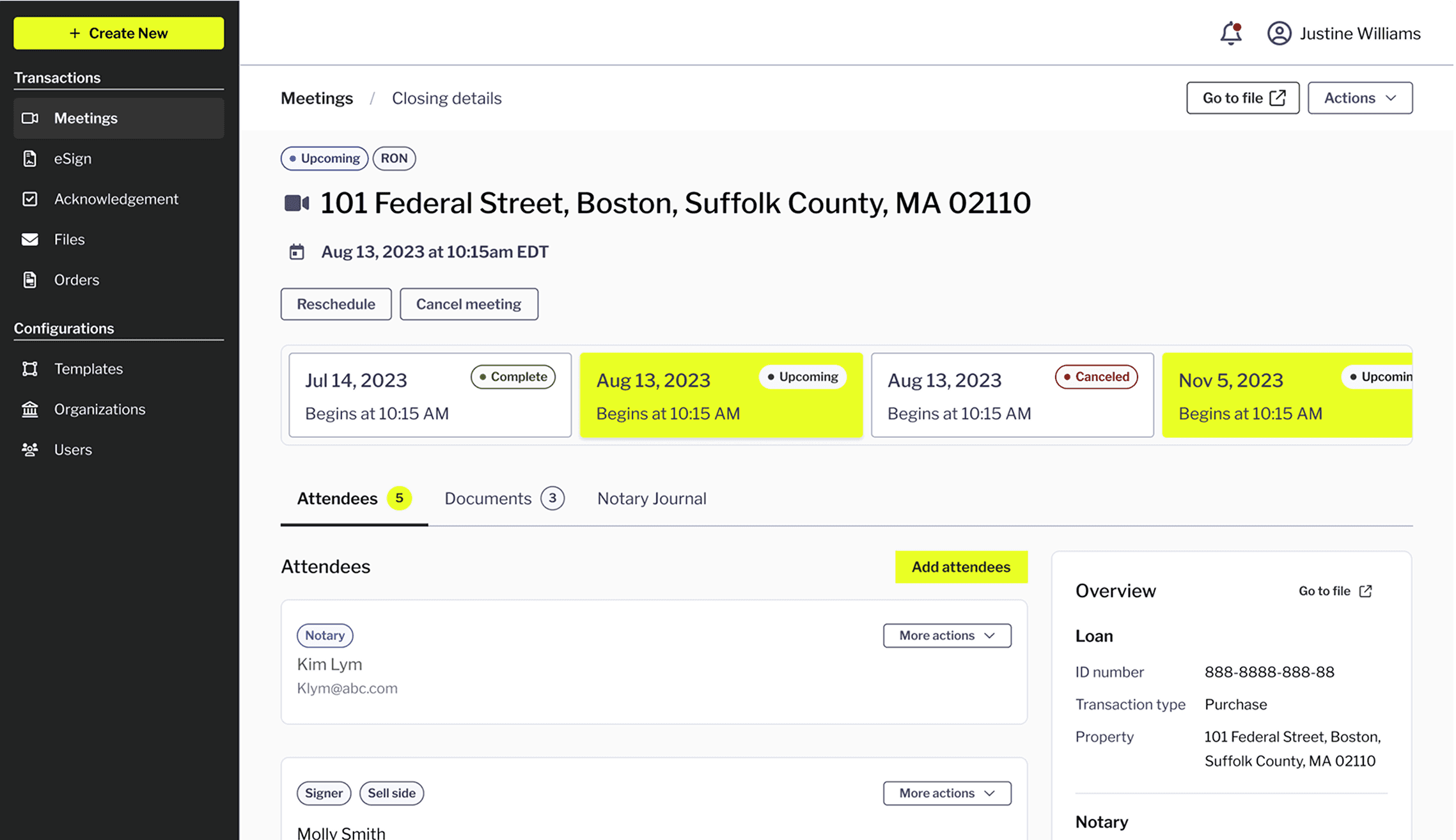Select the Jul 14, 2023 Complete meeting card
The height and width of the screenshot is (840, 1456).
click(x=430, y=395)
